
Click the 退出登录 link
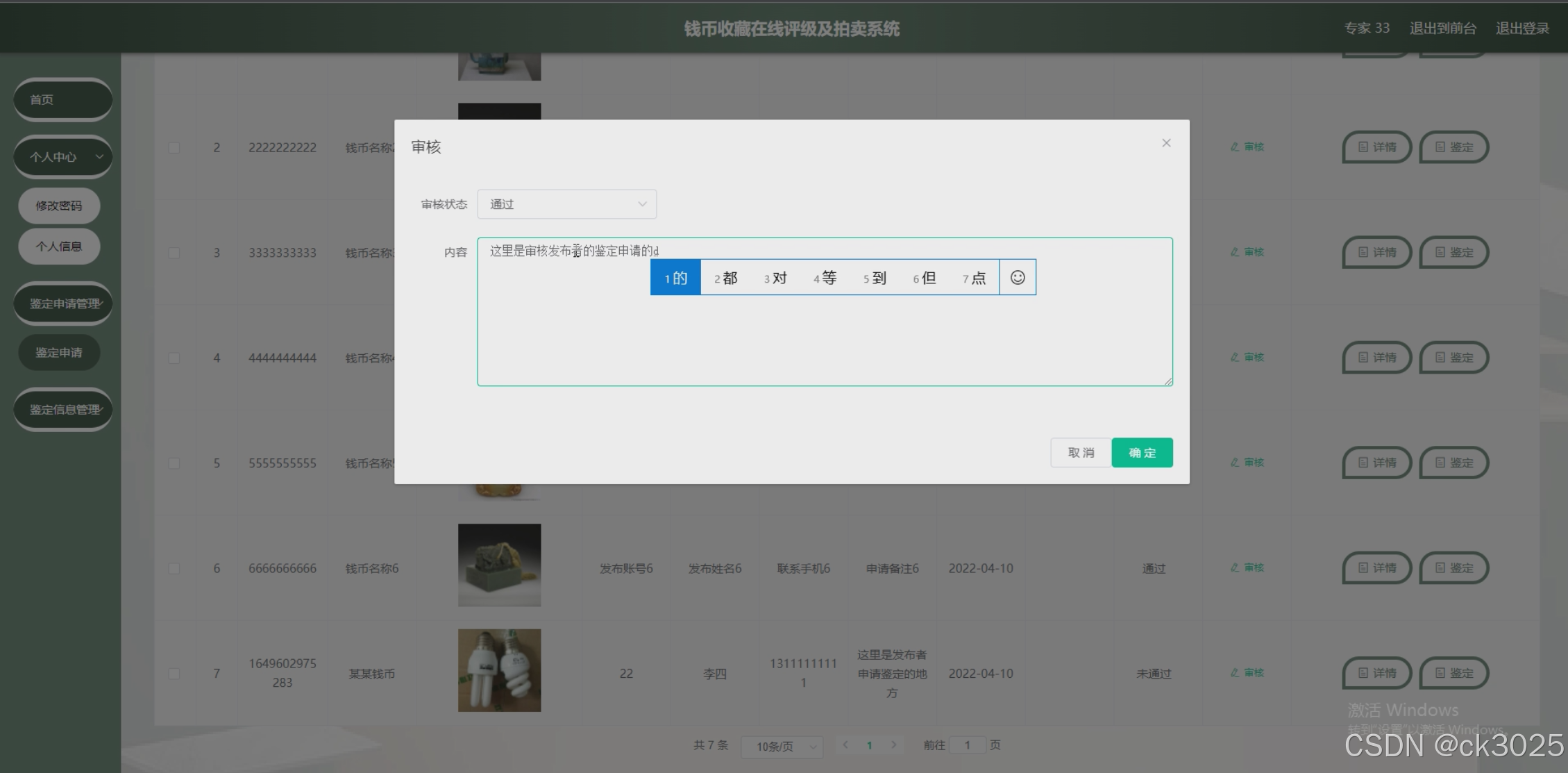pos(1522,28)
